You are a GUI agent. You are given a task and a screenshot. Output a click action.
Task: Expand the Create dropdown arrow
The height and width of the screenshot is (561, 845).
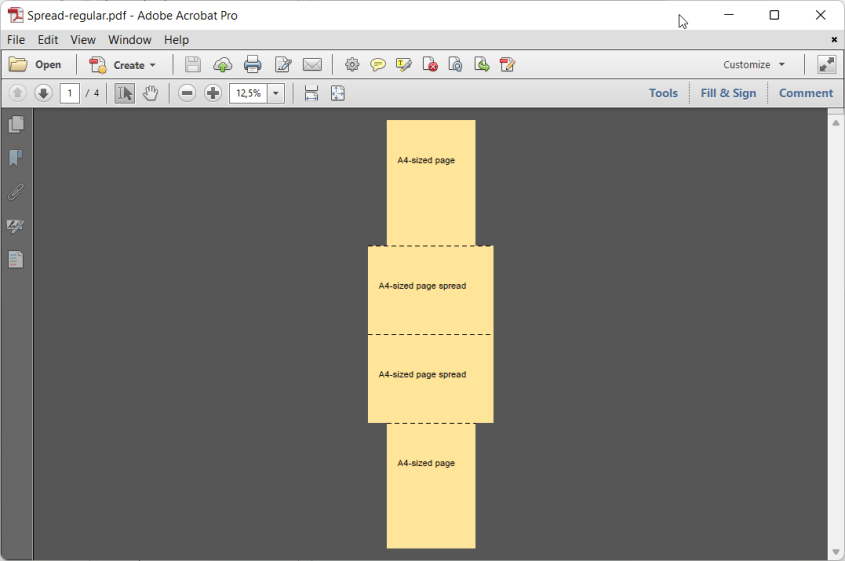coord(153,65)
